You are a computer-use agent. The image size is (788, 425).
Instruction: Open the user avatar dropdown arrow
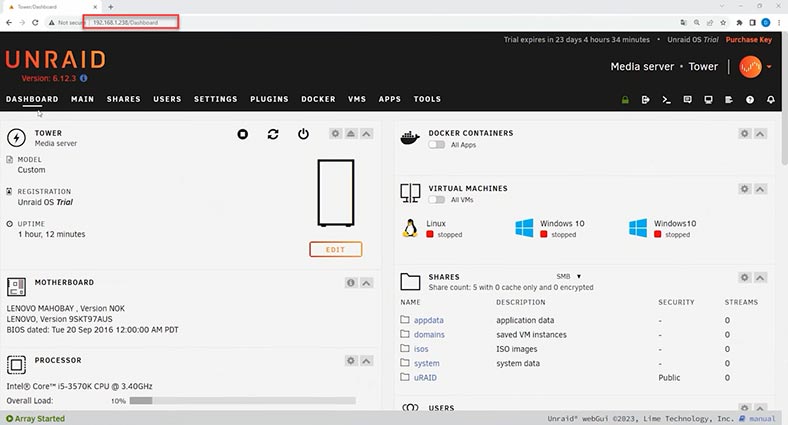pos(769,67)
